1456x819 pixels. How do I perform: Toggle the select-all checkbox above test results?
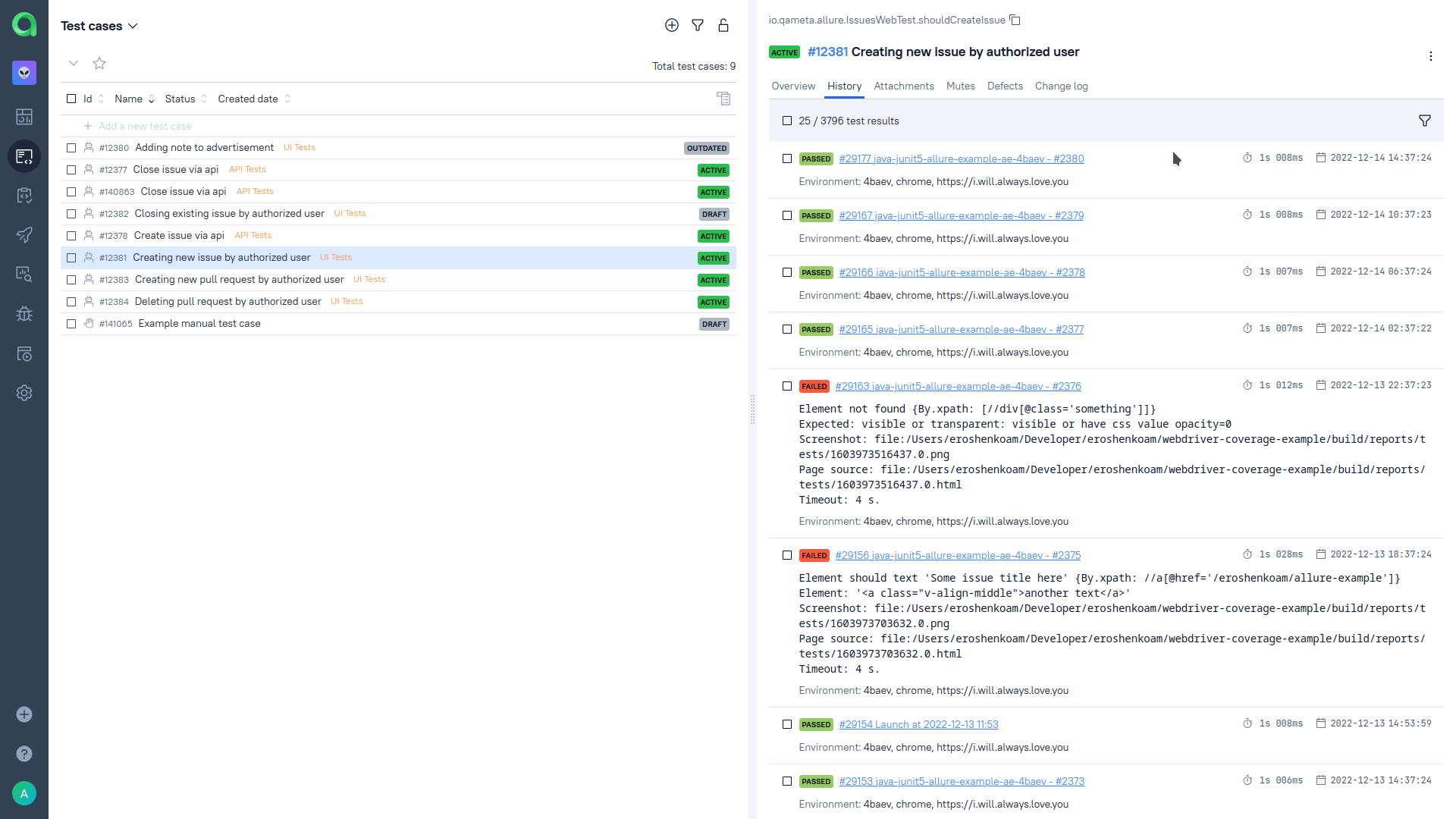click(787, 120)
